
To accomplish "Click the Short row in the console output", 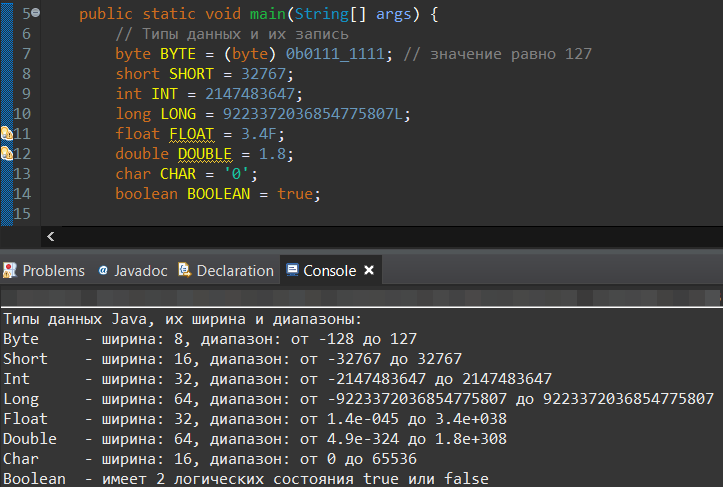I will click(x=232, y=359).
